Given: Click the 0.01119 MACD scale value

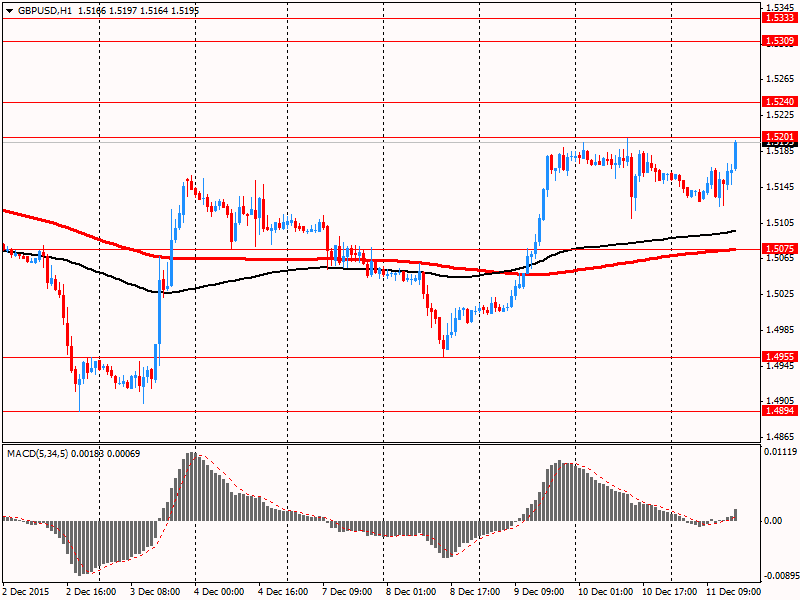Looking at the screenshot, I should pyautogui.click(x=780, y=452).
